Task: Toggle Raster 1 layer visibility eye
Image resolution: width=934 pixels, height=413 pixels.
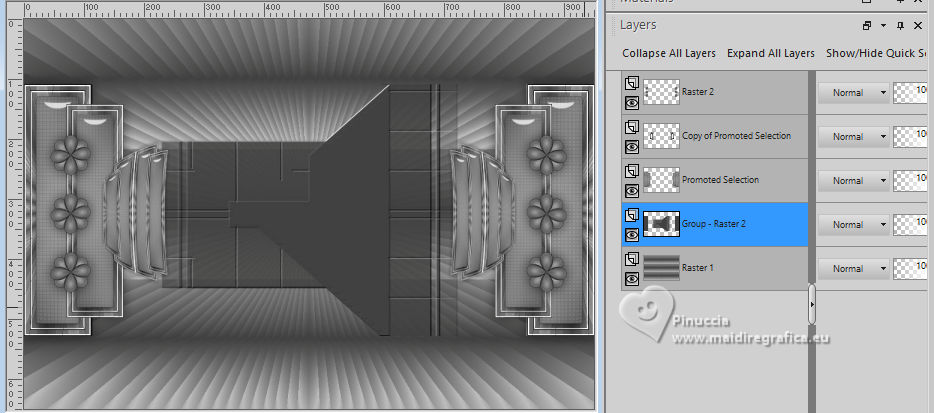Action: [632, 279]
